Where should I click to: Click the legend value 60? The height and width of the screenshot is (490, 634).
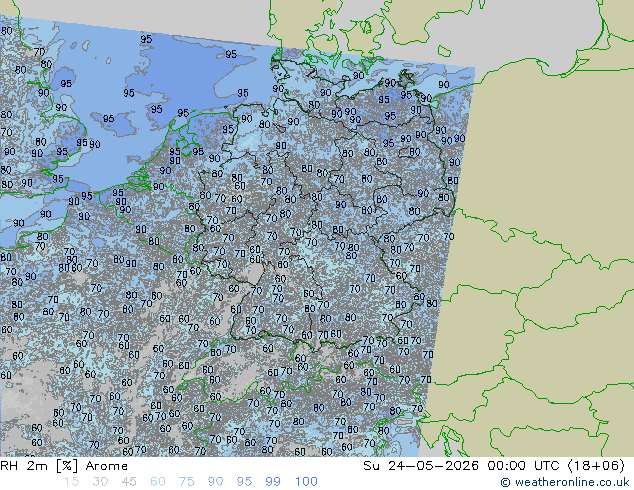tap(158, 482)
